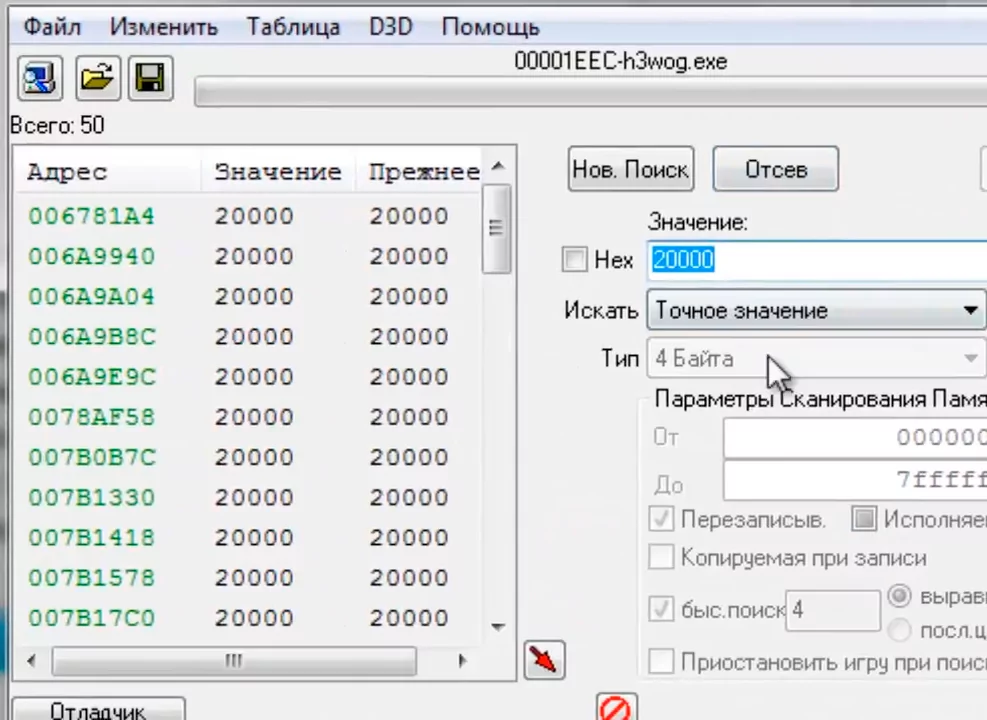
Task: Click the open folder icon in toolbar
Action: pyautogui.click(x=98, y=79)
